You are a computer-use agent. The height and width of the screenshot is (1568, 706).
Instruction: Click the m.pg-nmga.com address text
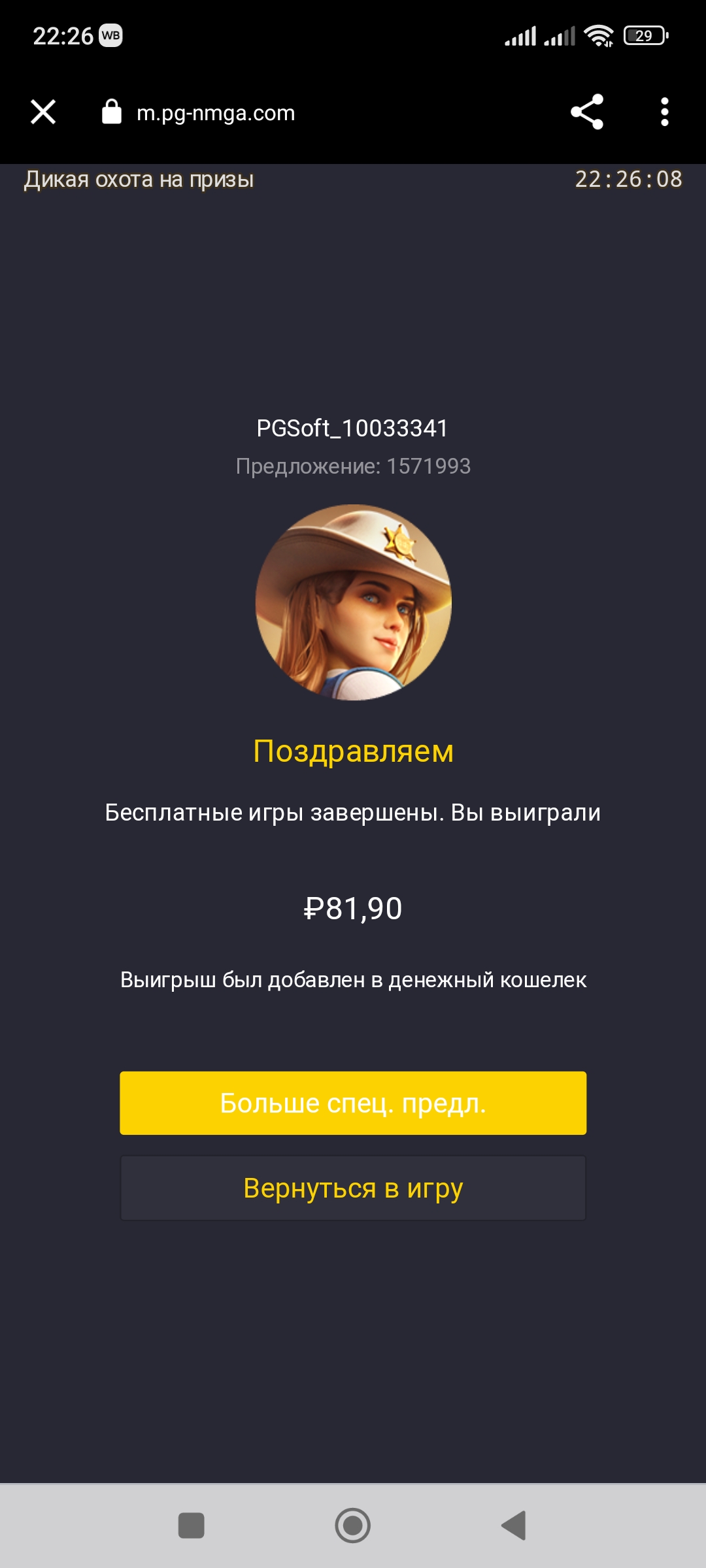point(216,113)
